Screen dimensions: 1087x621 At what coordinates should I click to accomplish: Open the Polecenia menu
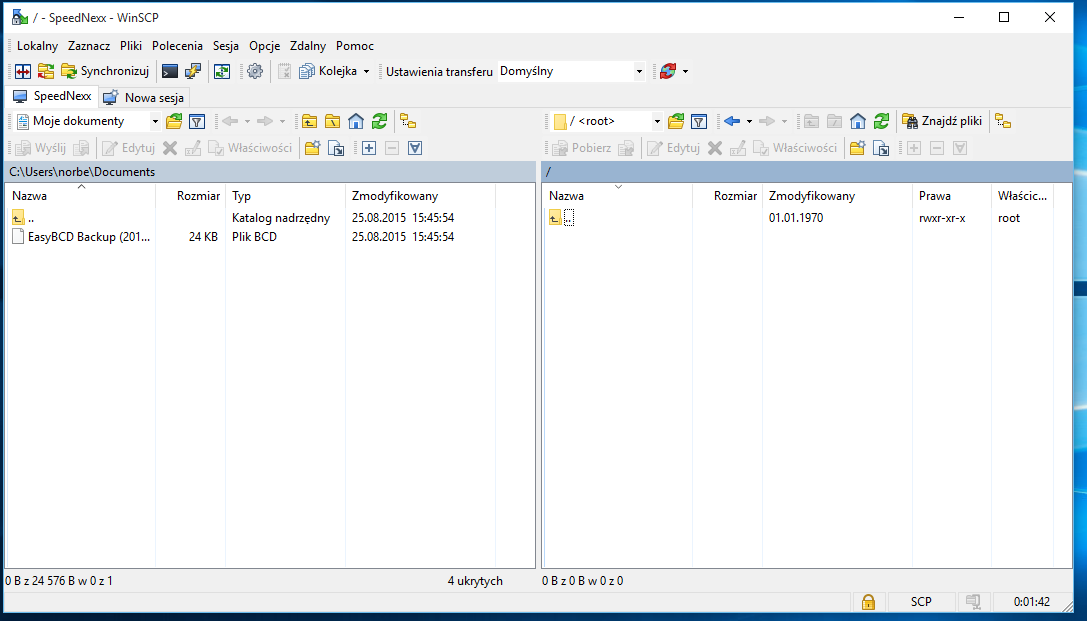177,46
